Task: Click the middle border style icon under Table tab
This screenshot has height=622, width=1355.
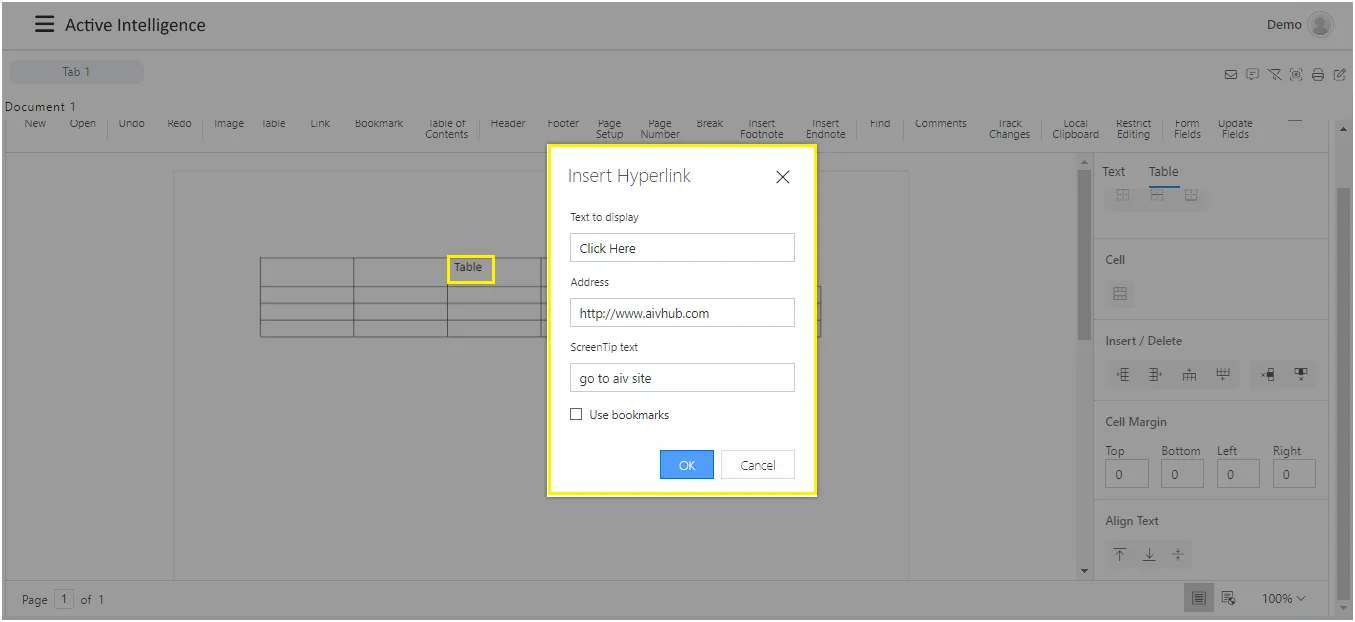Action: click(x=1156, y=196)
